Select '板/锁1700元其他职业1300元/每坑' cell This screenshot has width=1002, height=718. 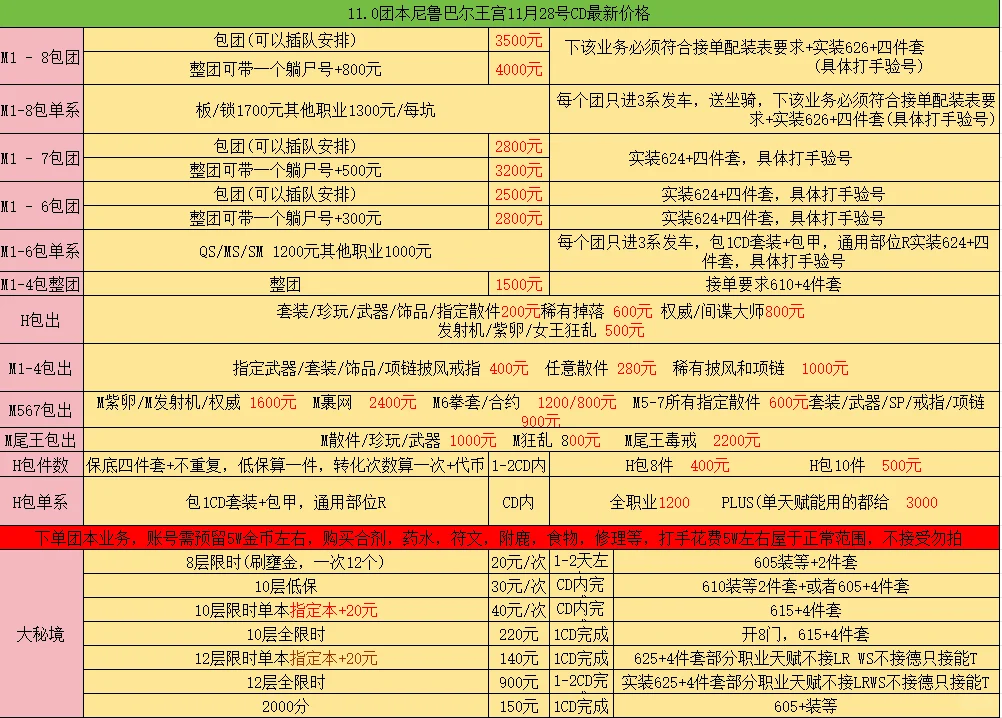[316, 110]
